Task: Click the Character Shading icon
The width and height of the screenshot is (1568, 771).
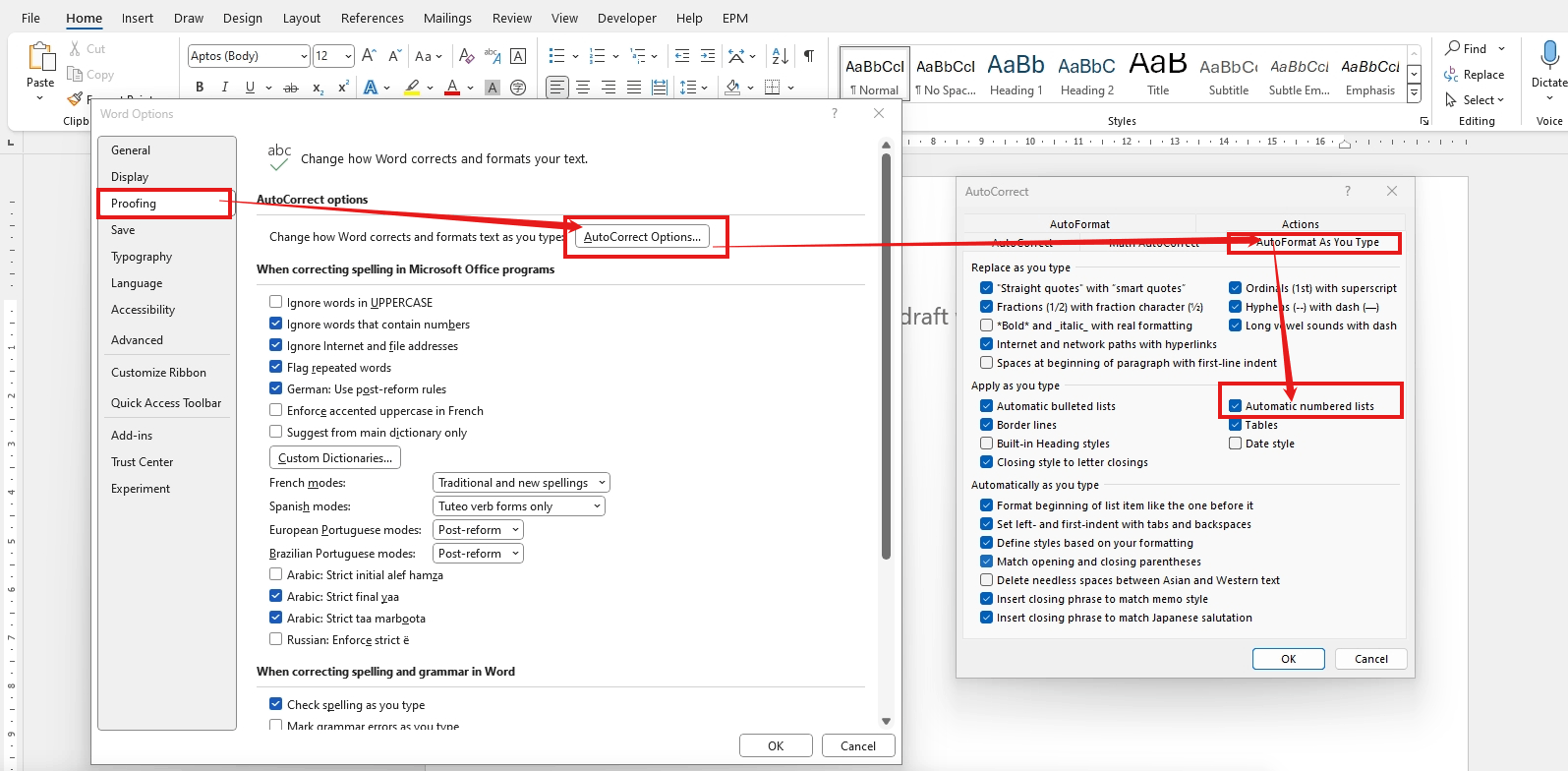Action: pyautogui.click(x=493, y=87)
